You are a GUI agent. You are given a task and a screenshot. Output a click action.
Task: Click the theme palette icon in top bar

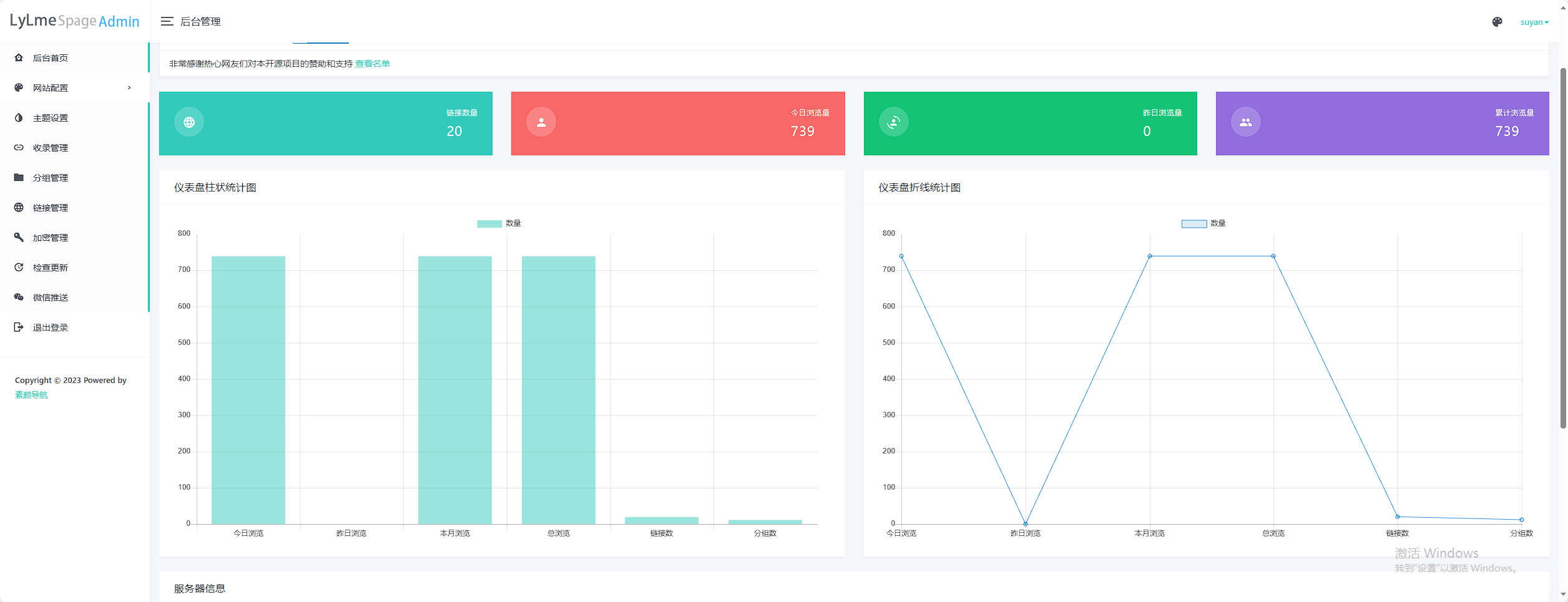click(1497, 21)
